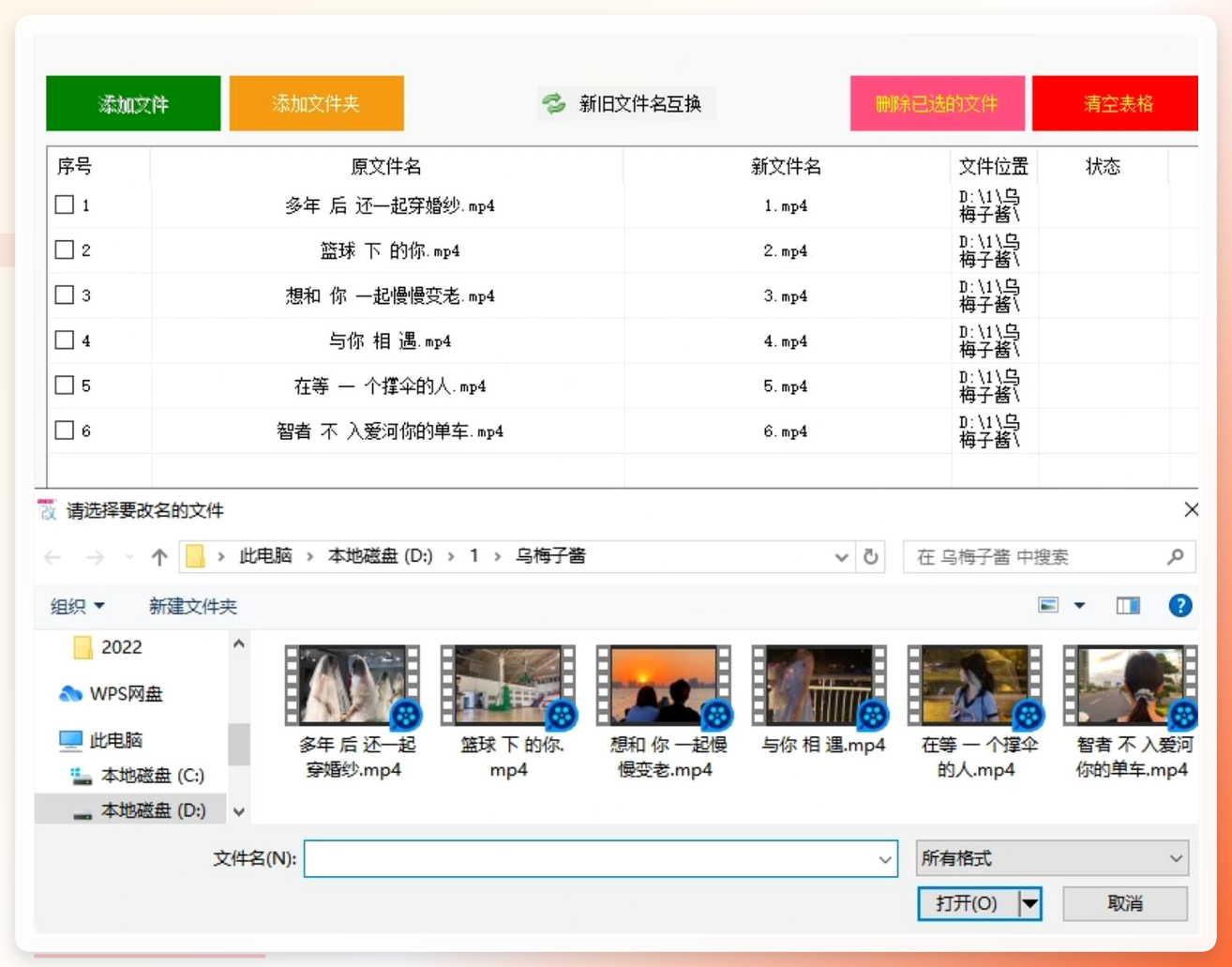Open the 组织 dropdown menu
This screenshot has height=967, width=1232.
tap(77, 606)
